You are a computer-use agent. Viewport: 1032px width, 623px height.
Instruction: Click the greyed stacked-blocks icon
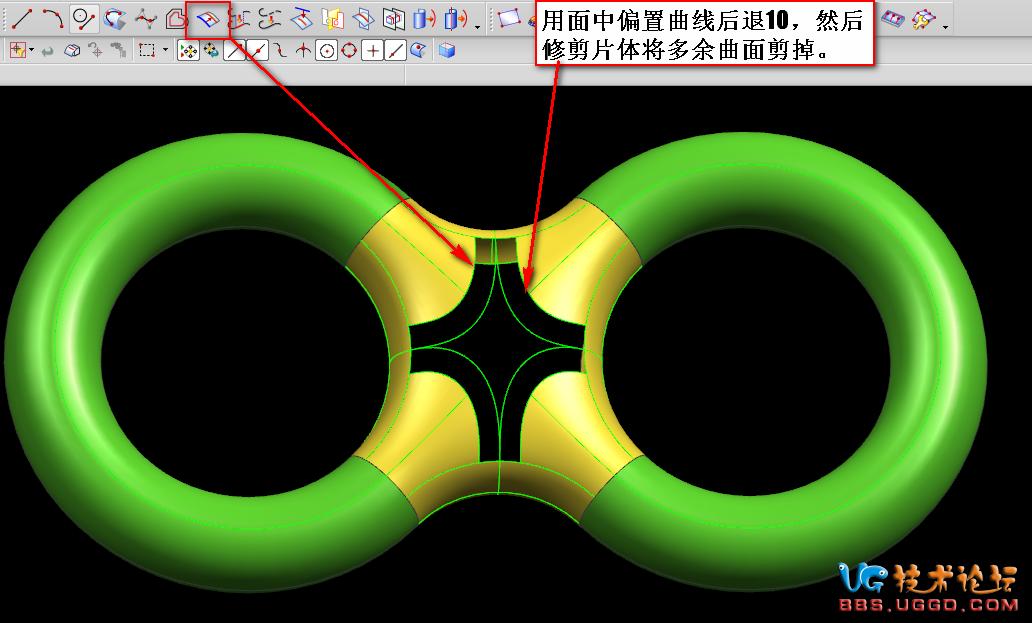(118, 51)
